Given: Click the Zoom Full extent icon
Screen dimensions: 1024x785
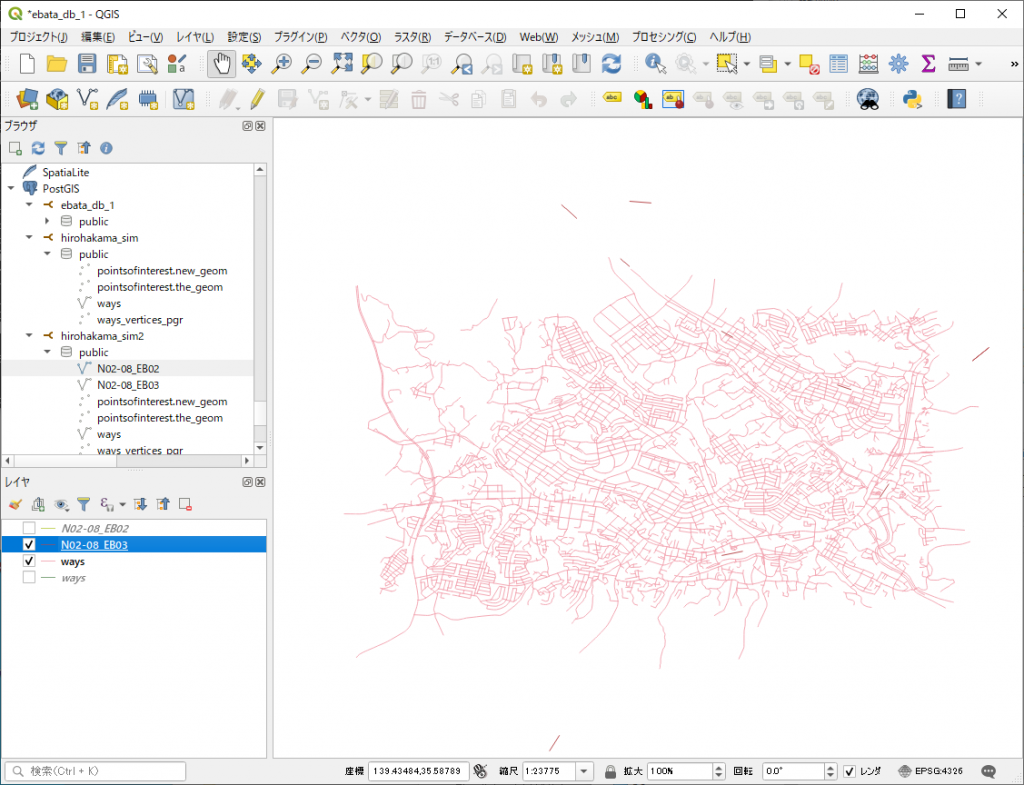Looking at the screenshot, I should tap(342, 64).
